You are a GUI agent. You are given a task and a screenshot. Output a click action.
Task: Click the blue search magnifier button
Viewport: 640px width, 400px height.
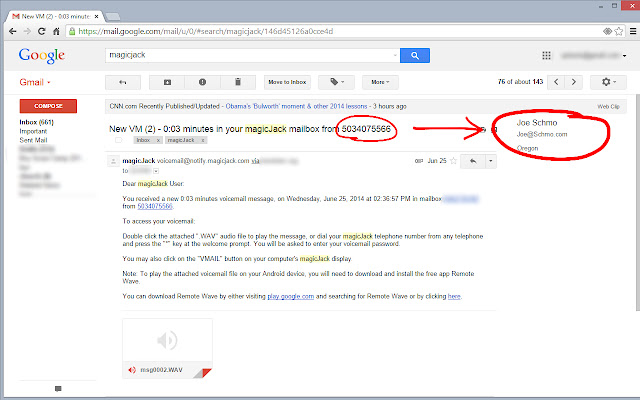(415, 56)
